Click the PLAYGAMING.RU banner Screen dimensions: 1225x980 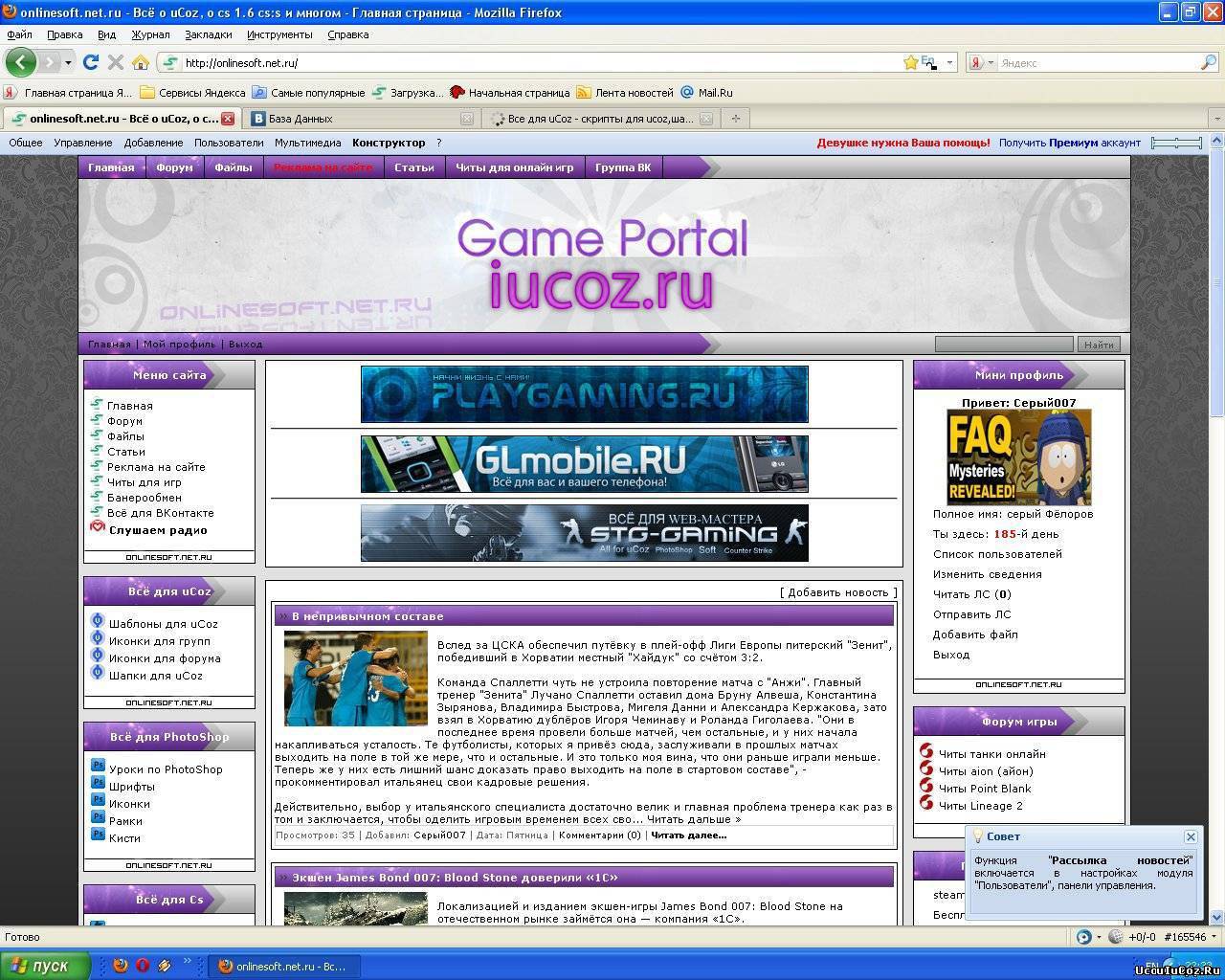[585, 394]
